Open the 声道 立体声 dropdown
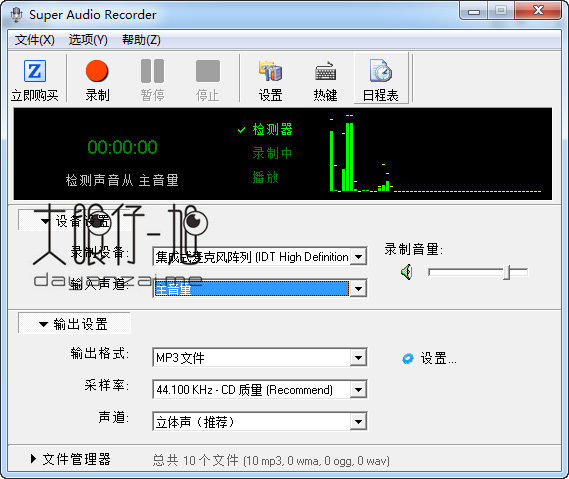The height and width of the screenshot is (479, 569). click(x=260, y=422)
